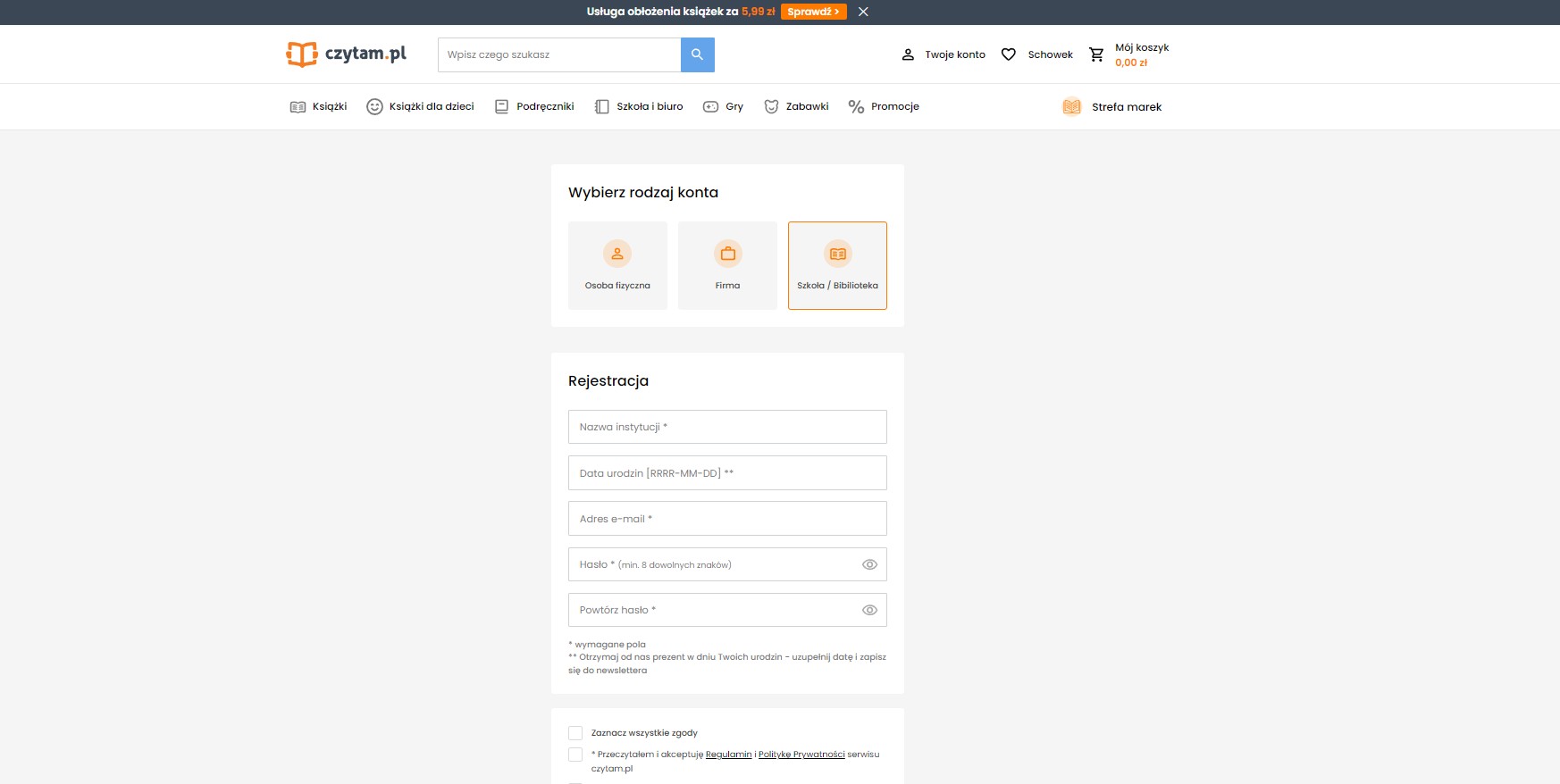Click the Szkoła book icon
The height and width of the screenshot is (784, 1560).
coord(838,254)
